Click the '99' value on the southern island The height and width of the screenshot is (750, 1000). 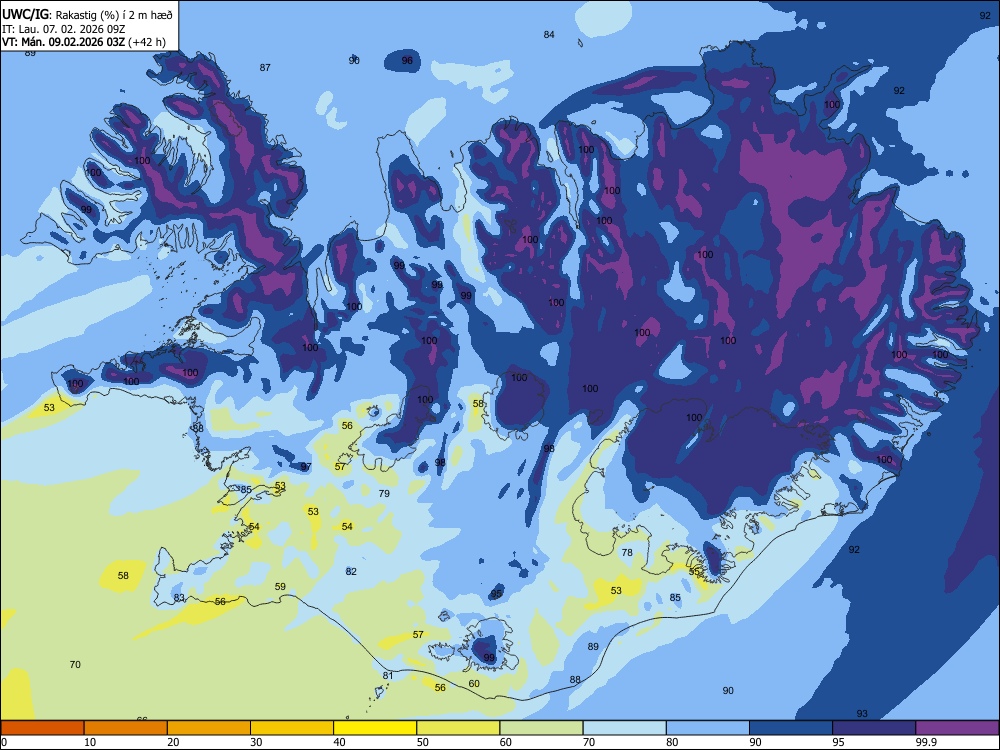point(489,658)
